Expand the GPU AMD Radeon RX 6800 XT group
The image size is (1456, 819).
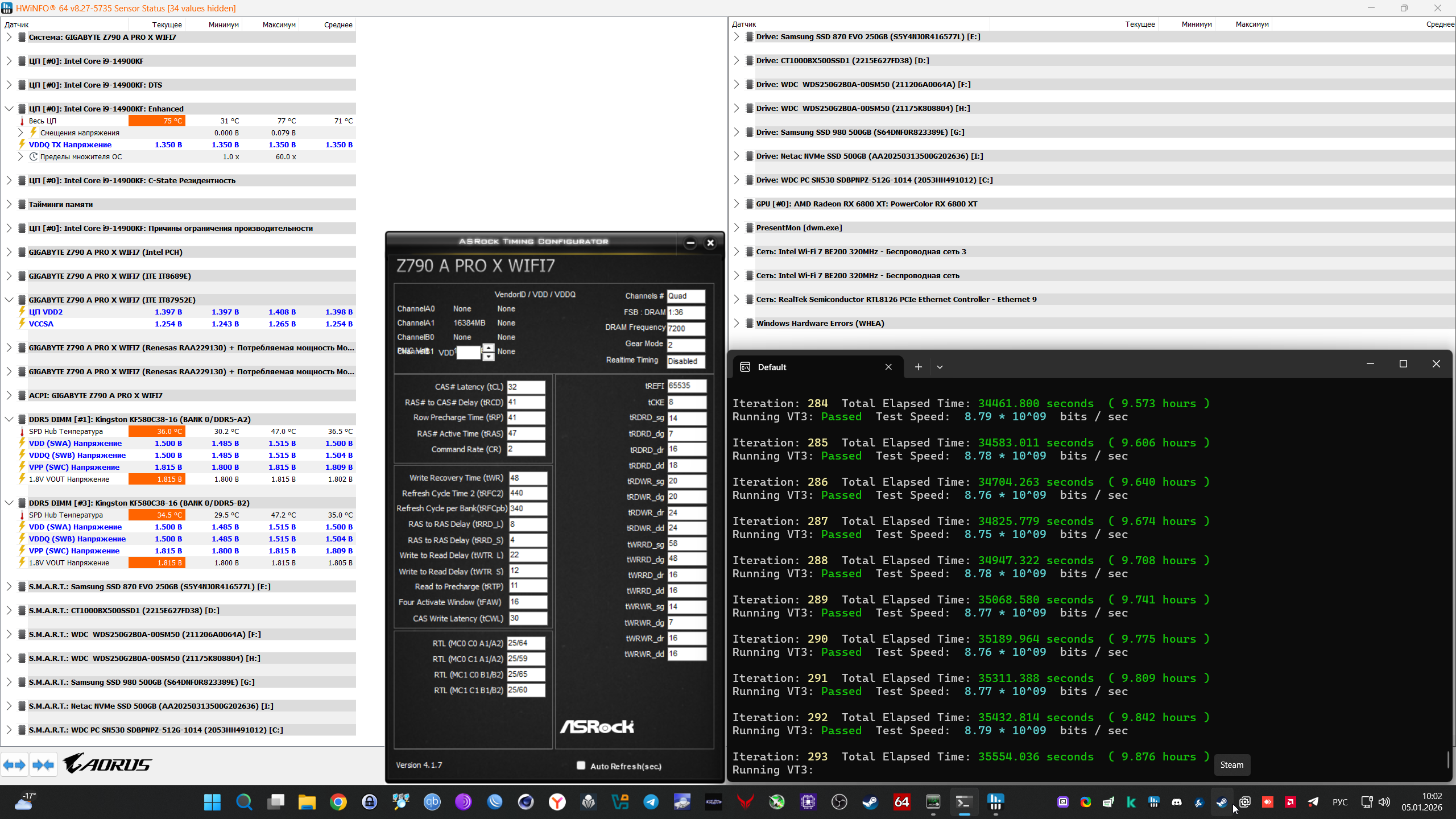pyautogui.click(x=736, y=204)
